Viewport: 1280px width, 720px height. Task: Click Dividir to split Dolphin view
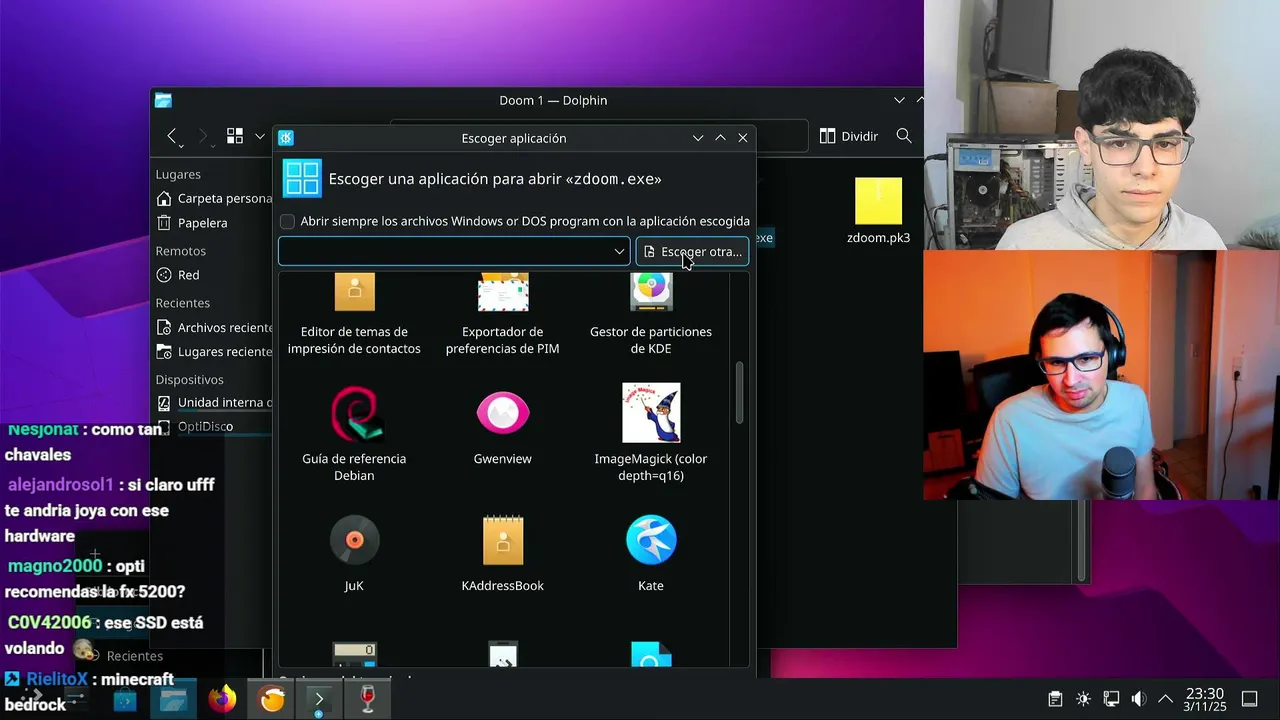(849, 136)
